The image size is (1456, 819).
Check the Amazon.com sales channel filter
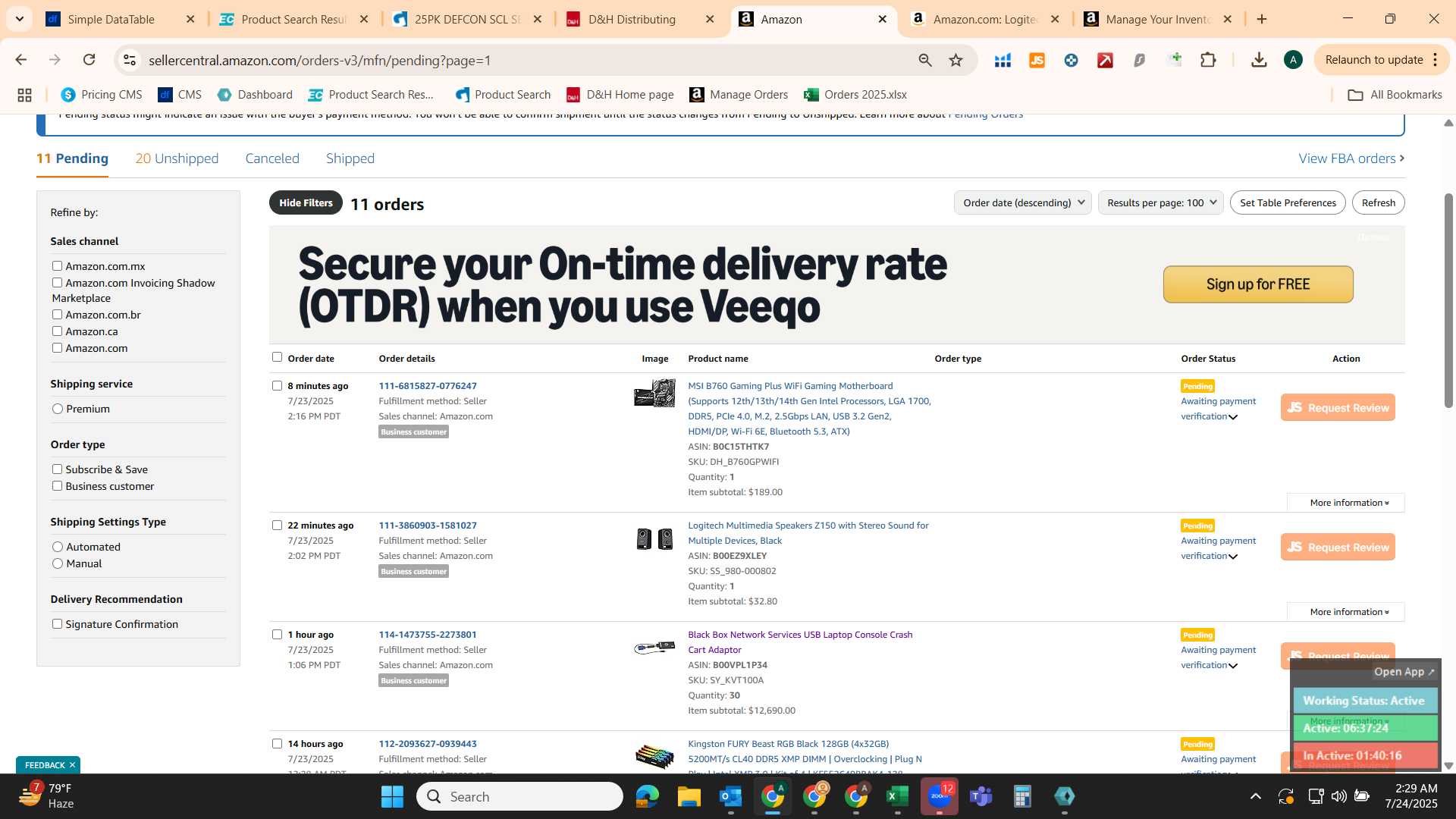[57, 347]
